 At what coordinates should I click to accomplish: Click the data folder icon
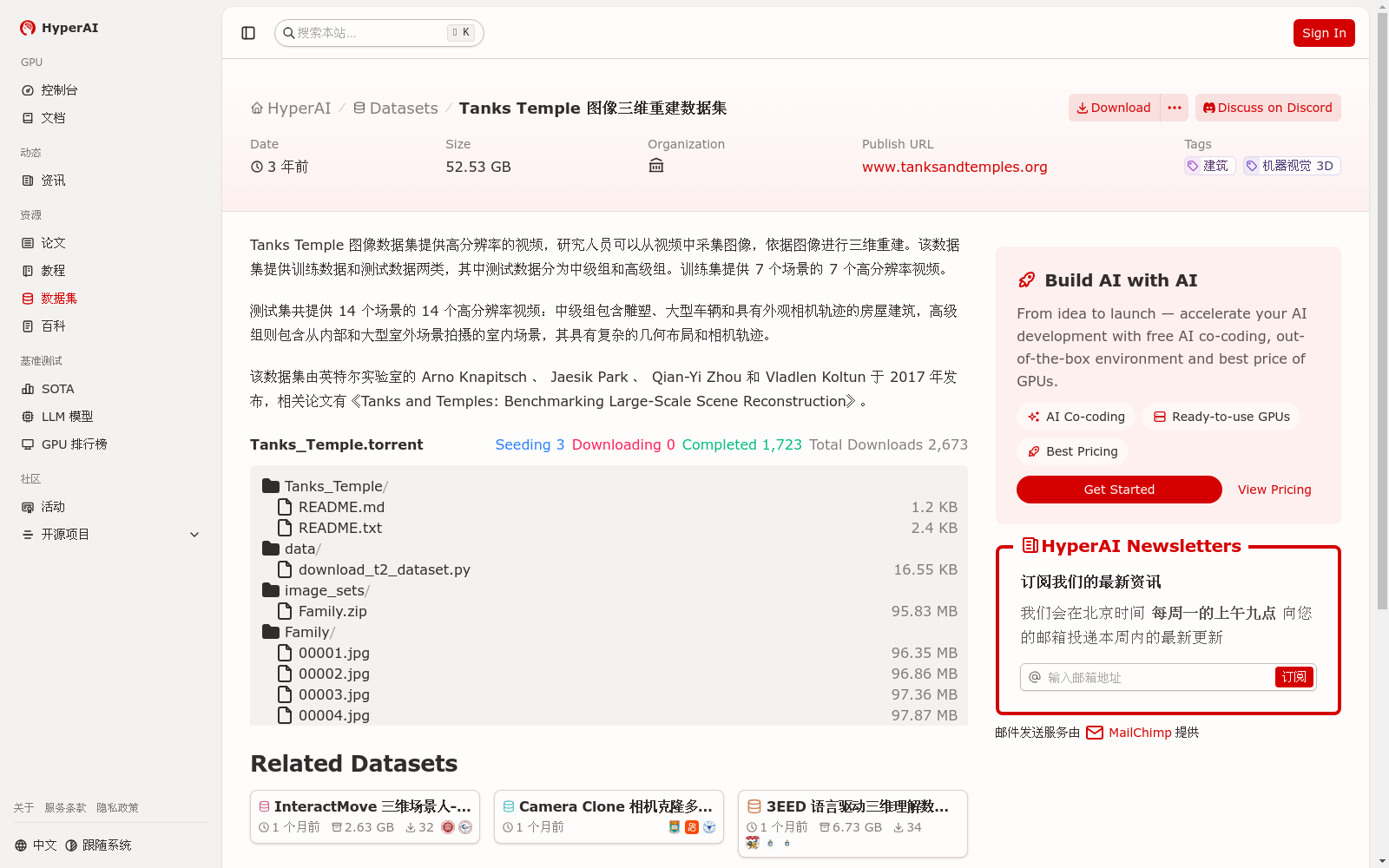[271, 549]
